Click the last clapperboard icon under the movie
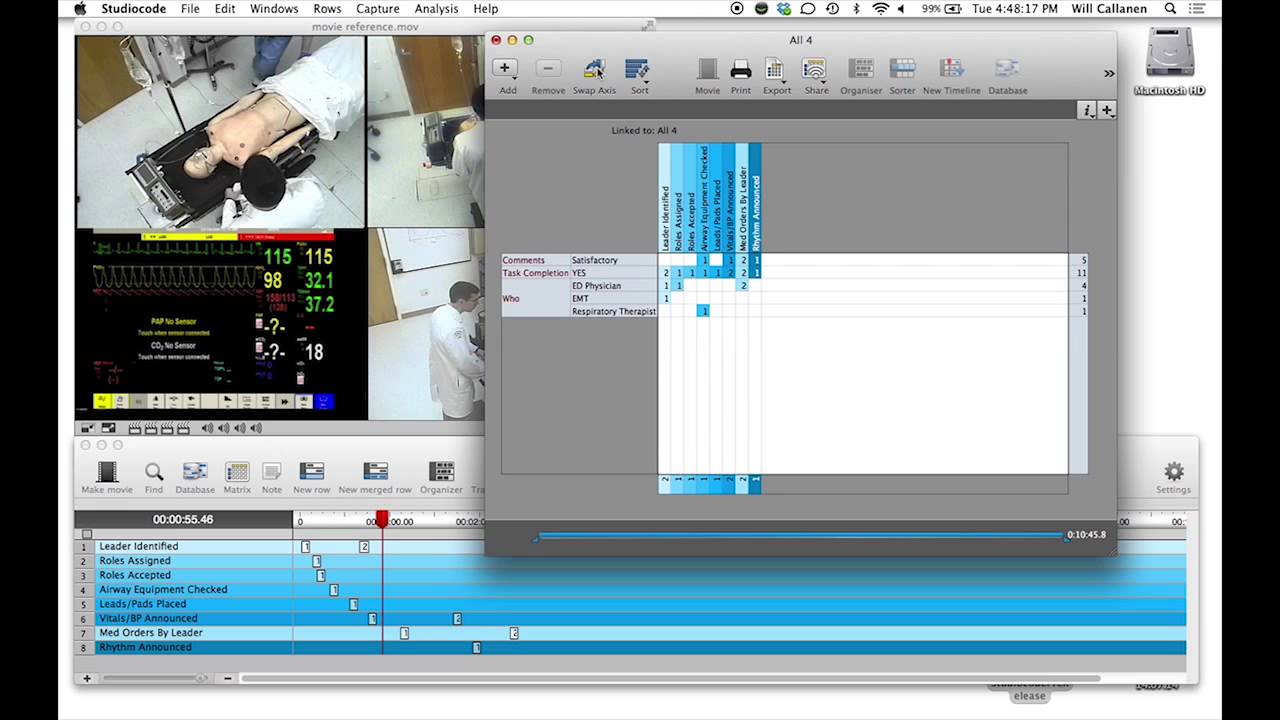1280x720 pixels. pyautogui.click(x=183, y=428)
